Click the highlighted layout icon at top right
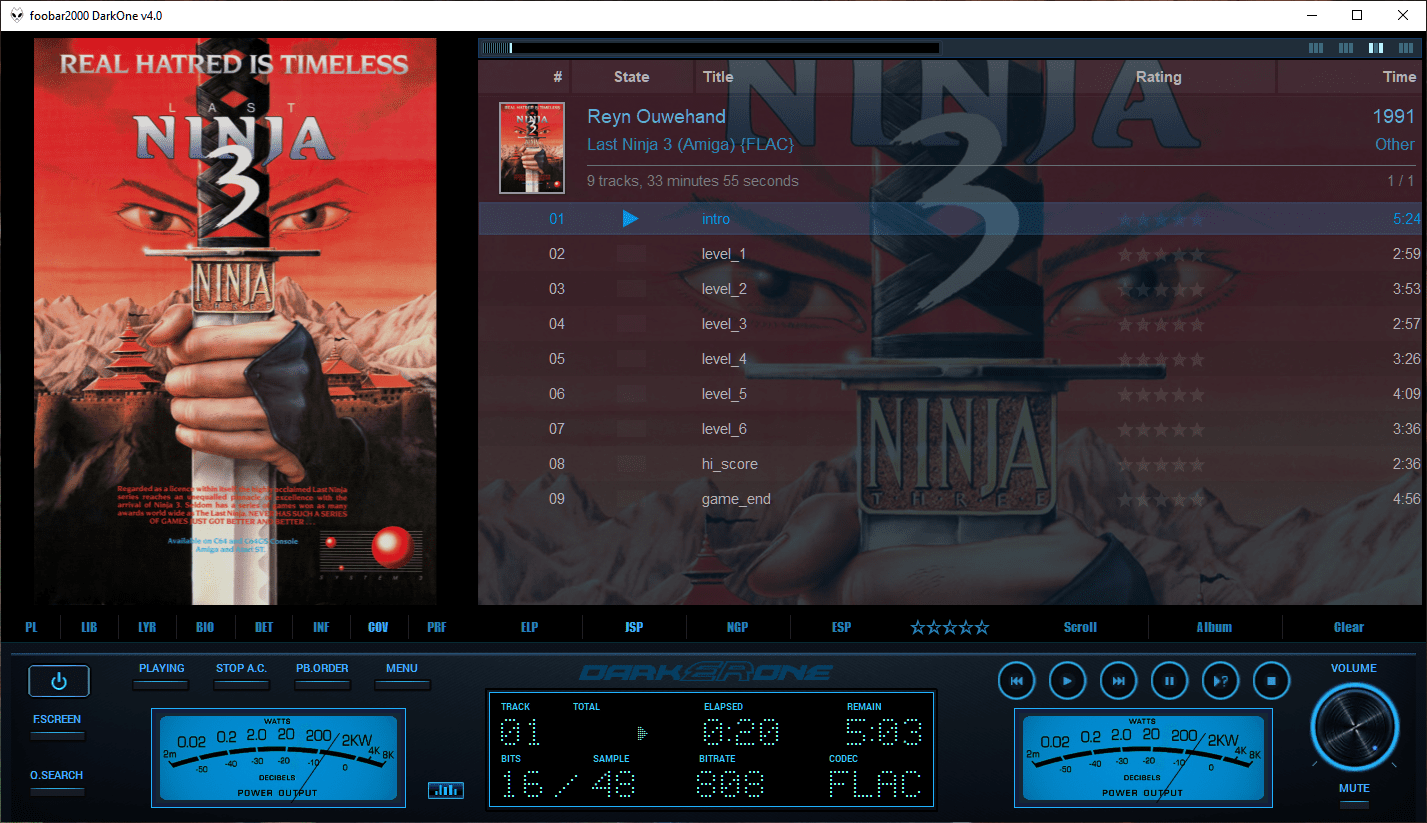 click(1376, 47)
